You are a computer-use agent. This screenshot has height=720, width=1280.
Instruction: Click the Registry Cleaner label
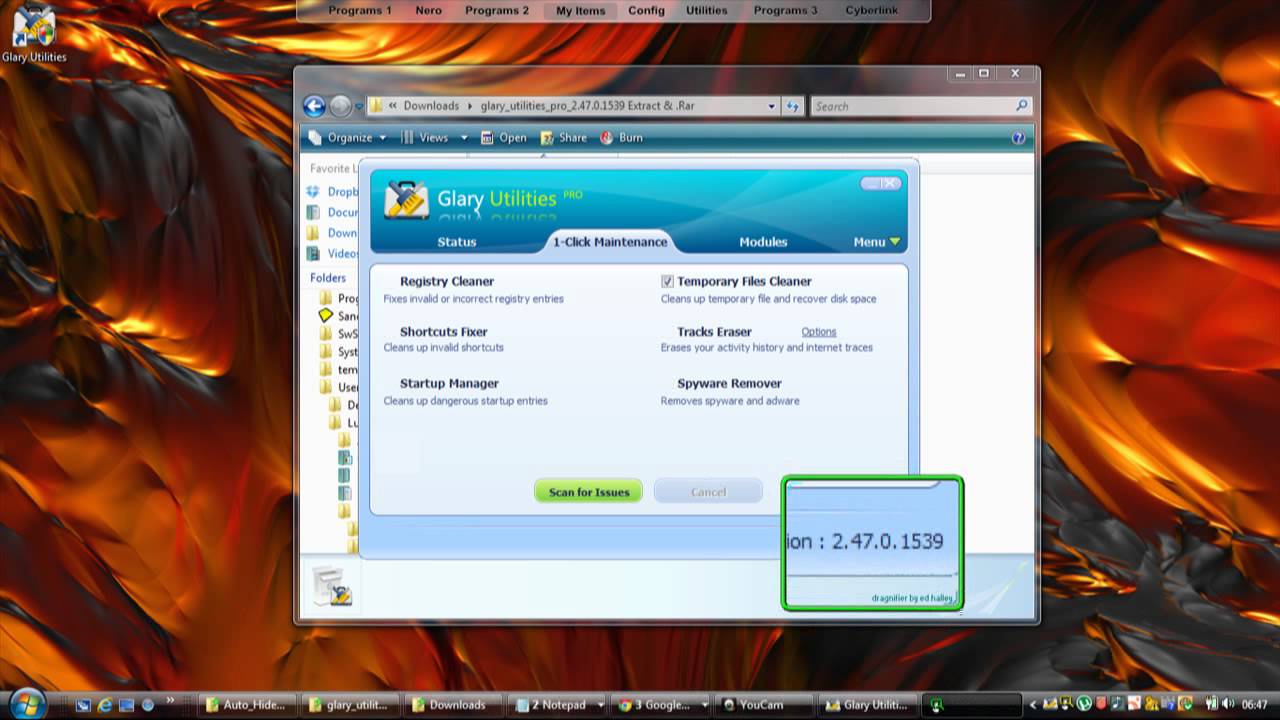tap(447, 282)
